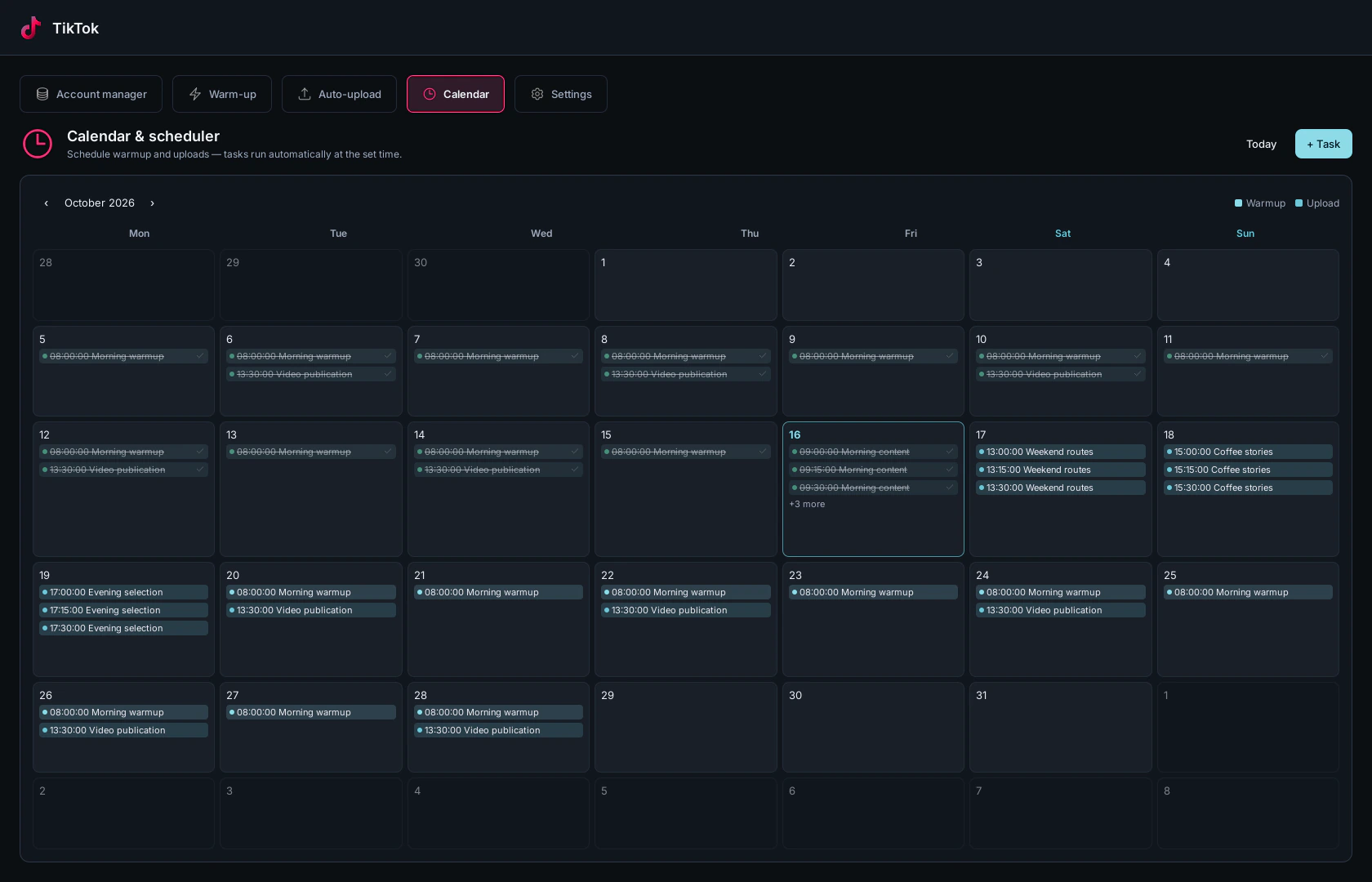Go to previous month with left chevron
Viewport: 1372px width, 882px height.
tap(47, 203)
